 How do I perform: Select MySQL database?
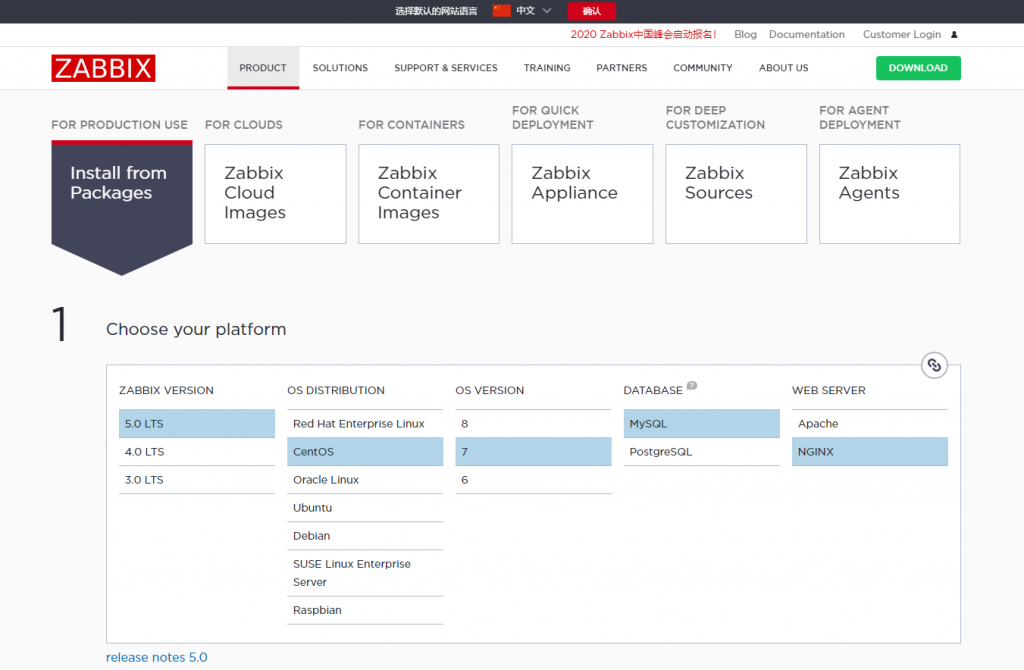pos(701,424)
